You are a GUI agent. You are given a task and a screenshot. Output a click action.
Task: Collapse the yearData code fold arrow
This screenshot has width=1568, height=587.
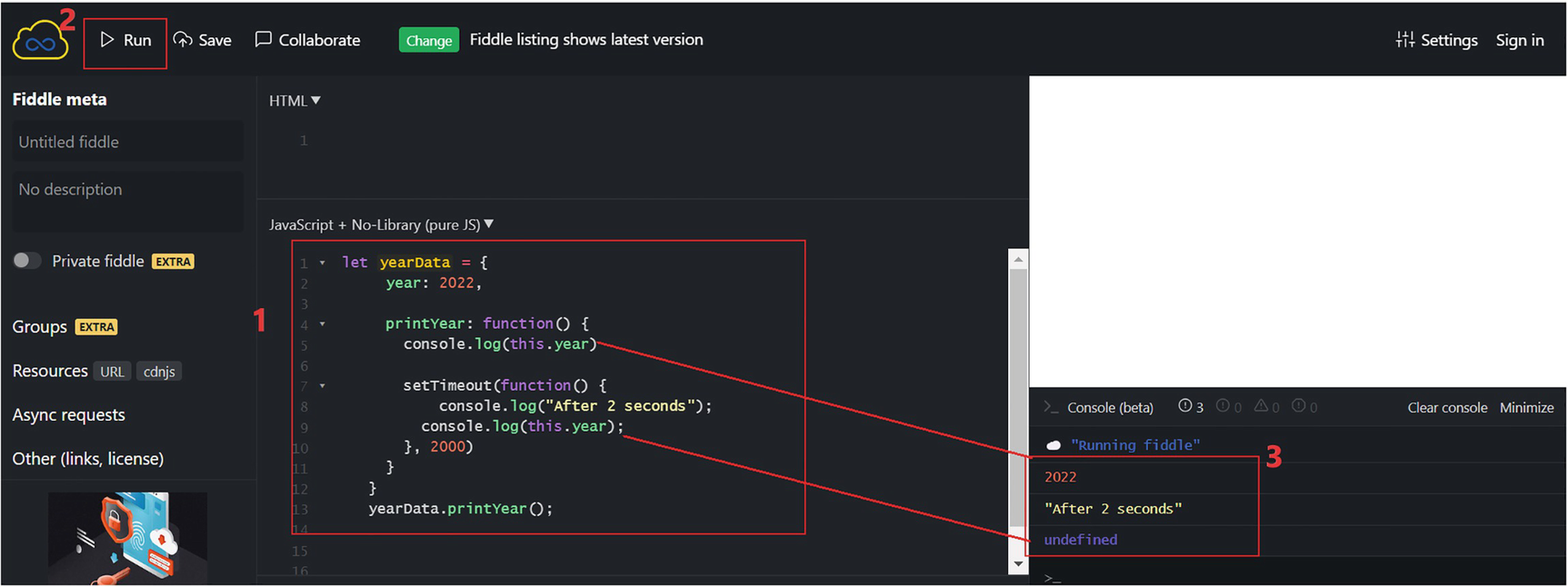pyautogui.click(x=322, y=263)
